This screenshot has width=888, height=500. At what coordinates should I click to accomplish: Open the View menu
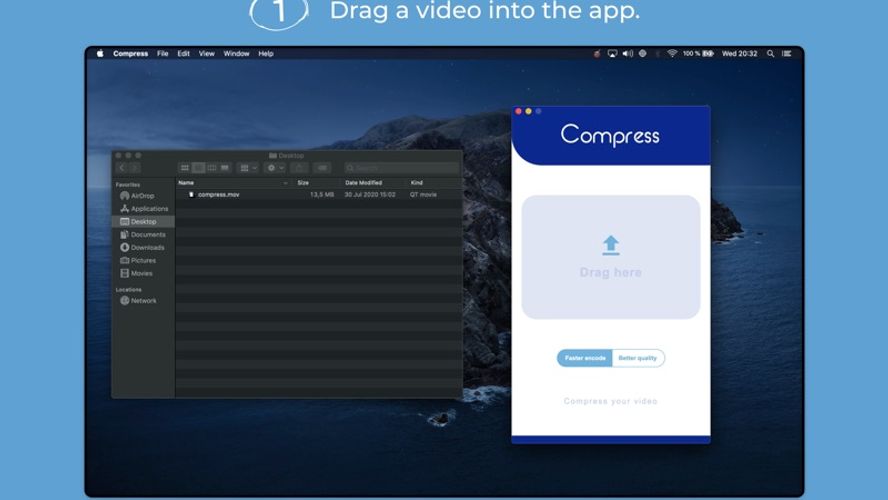tap(207, 53)
